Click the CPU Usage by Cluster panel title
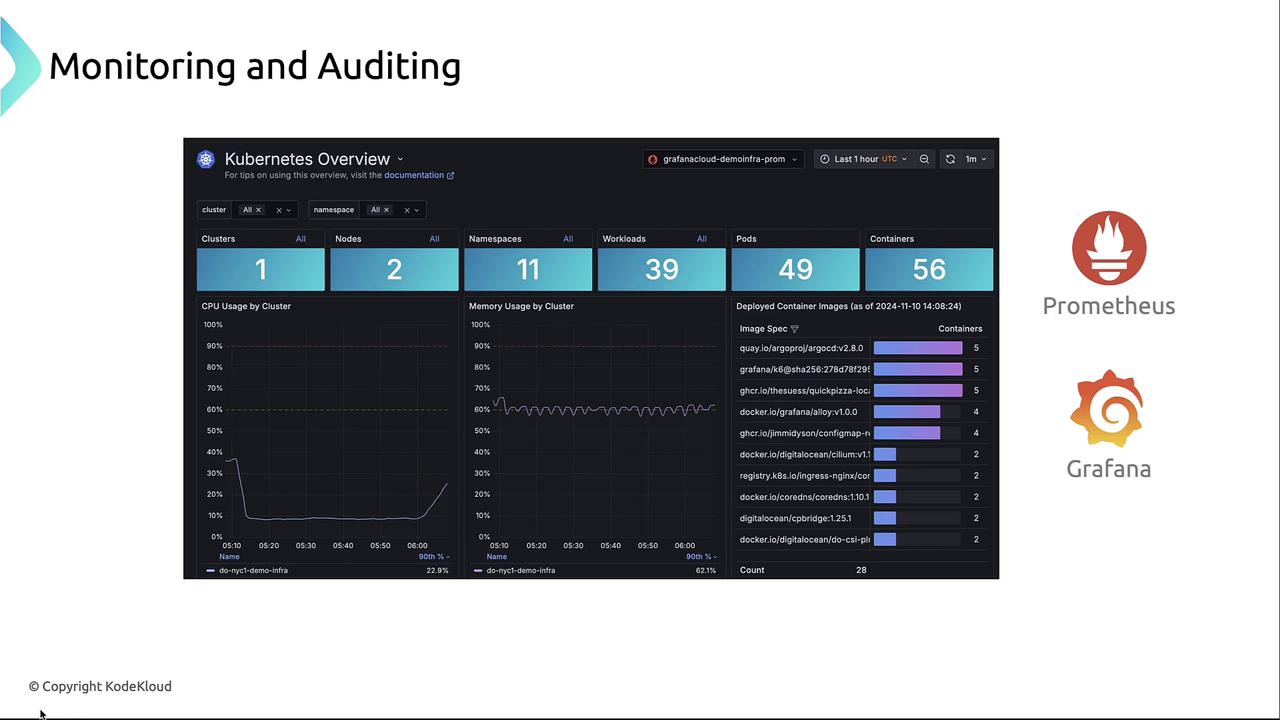 click(x=246, y=306)
